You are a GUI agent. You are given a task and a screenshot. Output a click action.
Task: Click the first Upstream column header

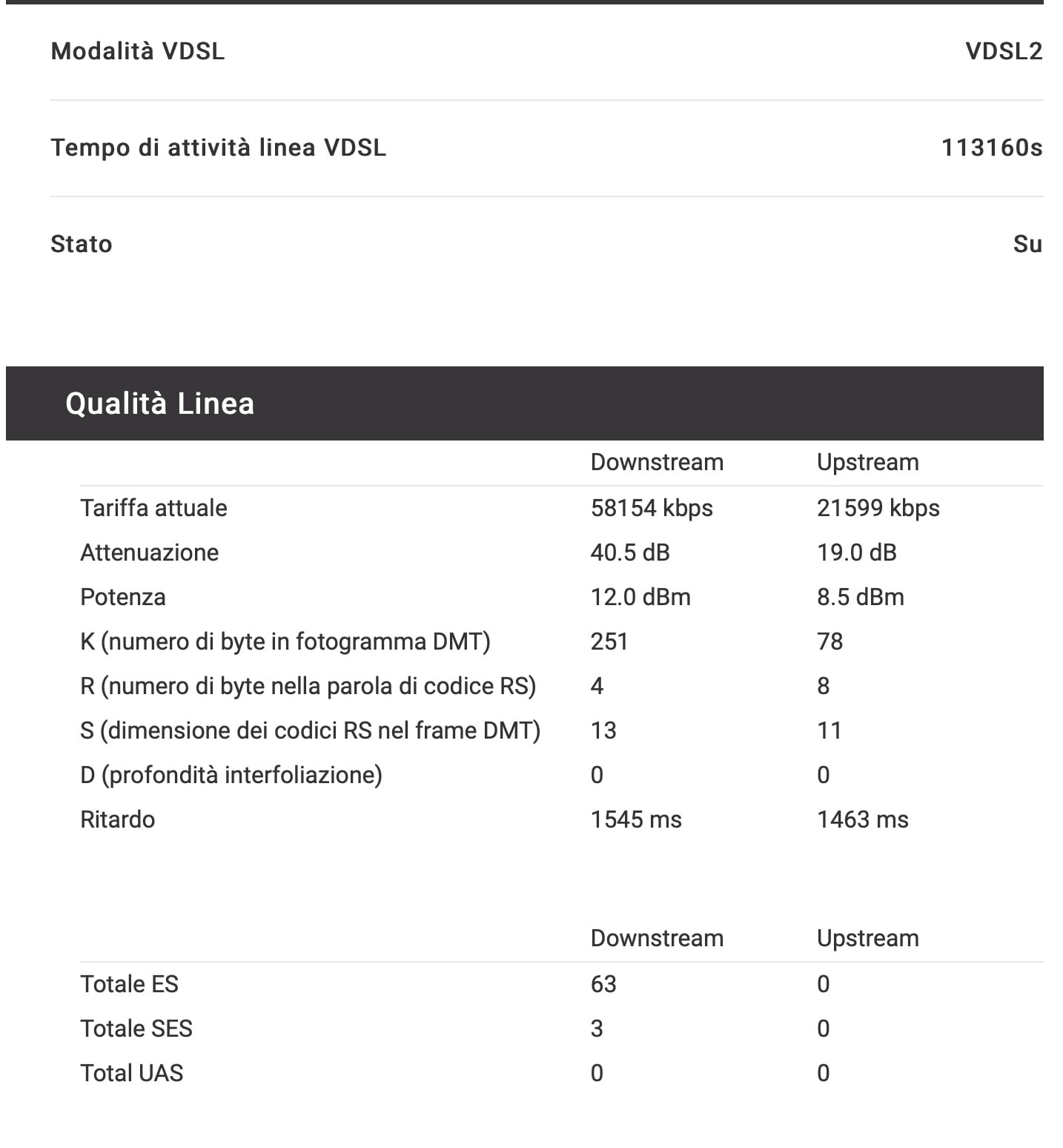(867, 462)
